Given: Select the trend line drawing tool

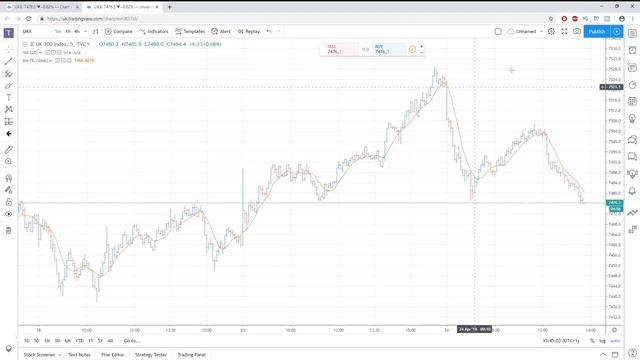Looking at the screenshot, I should tap(9, 61).
